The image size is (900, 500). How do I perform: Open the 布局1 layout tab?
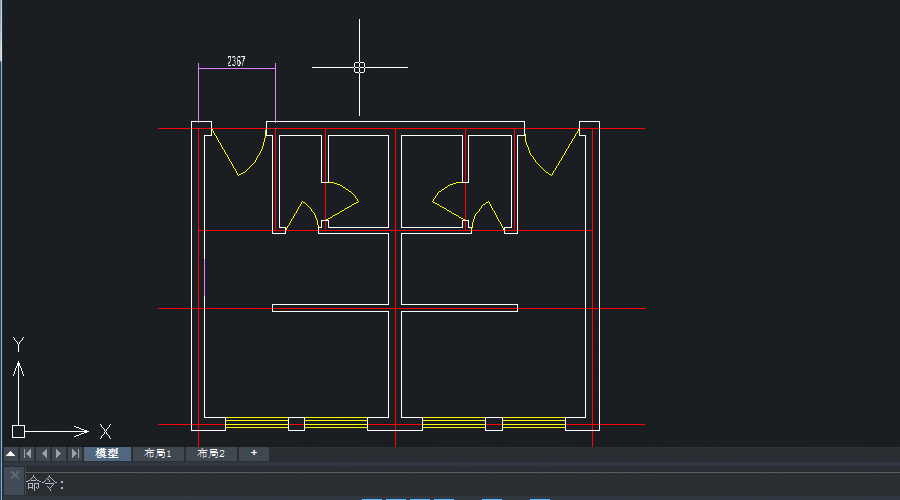(158, 454)
